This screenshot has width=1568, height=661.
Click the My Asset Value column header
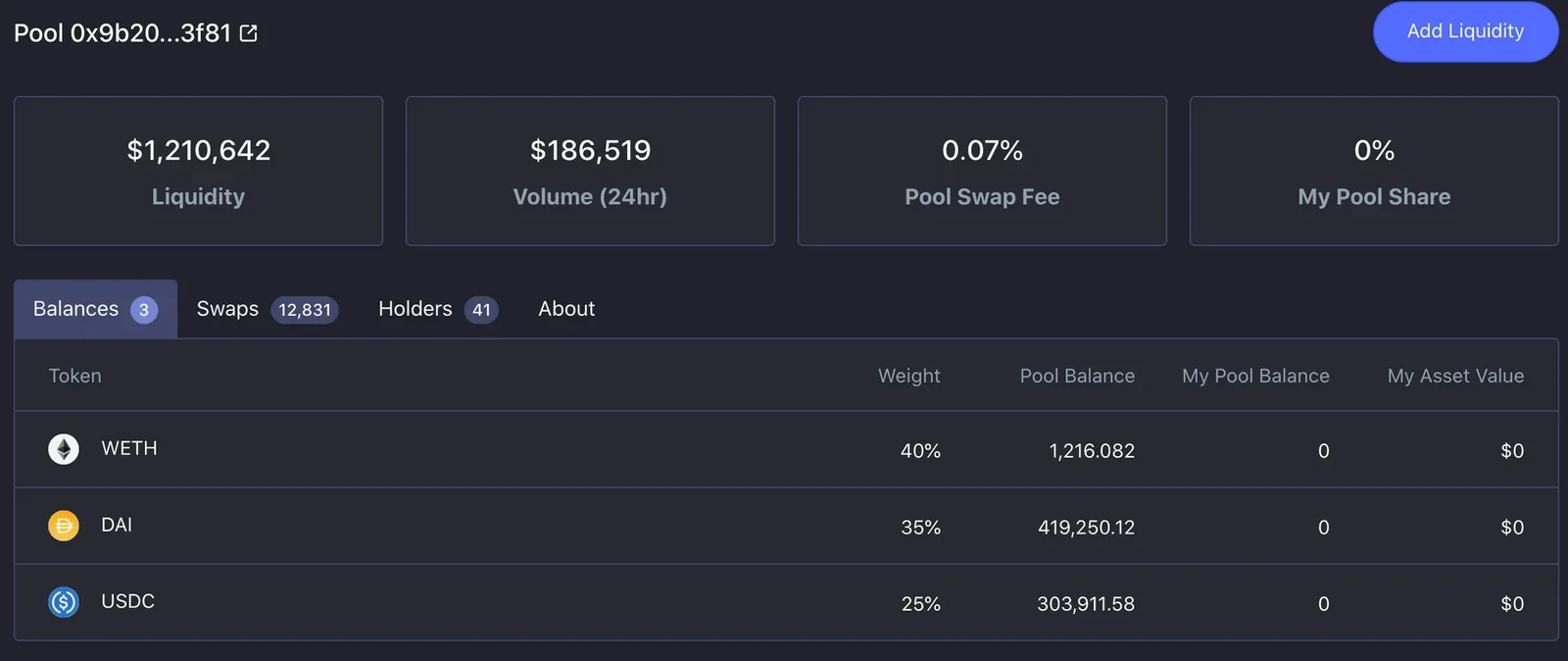click(1455, 376)
